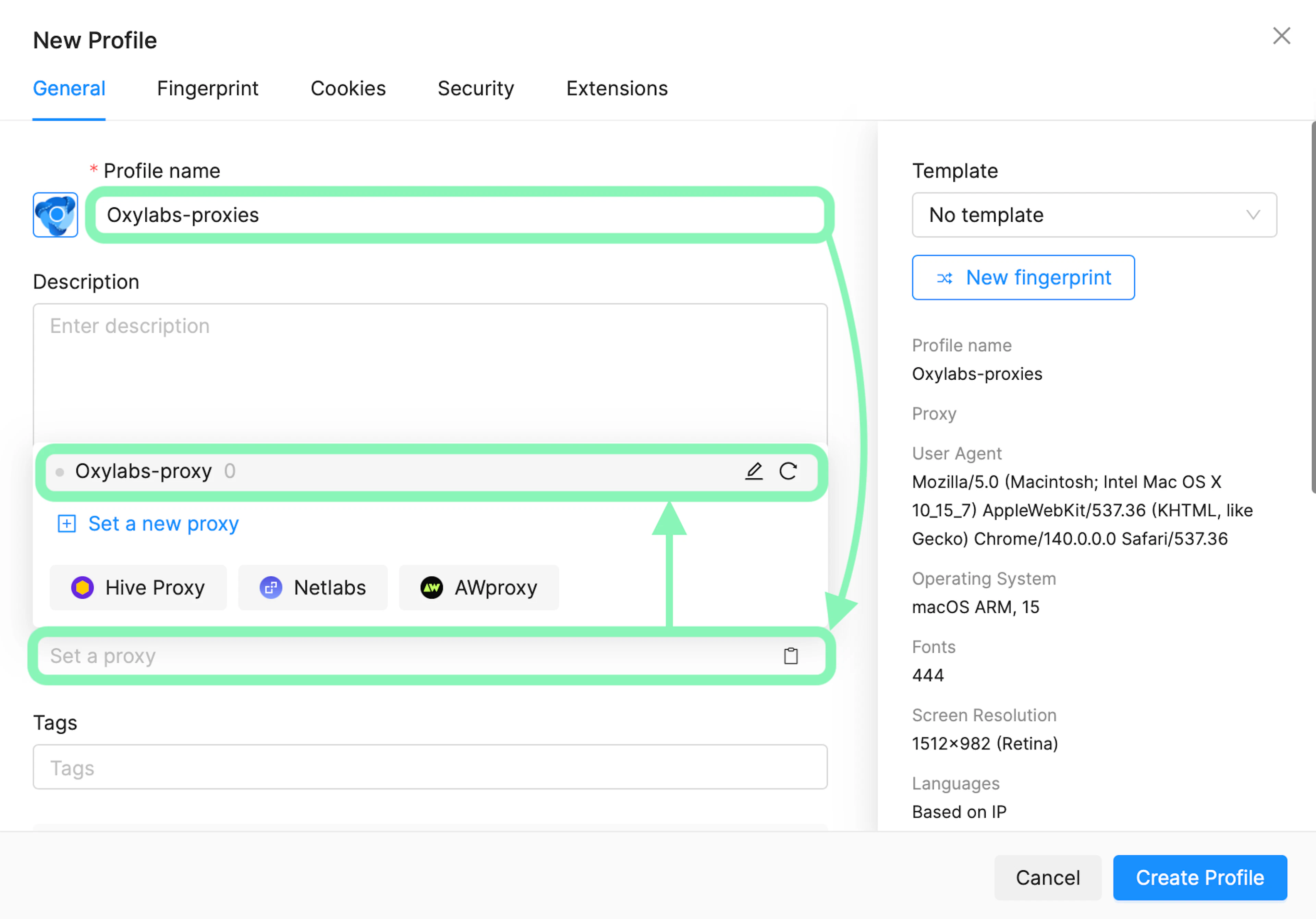
Task: Click the Languages label
Action: [x=955, y=783]
